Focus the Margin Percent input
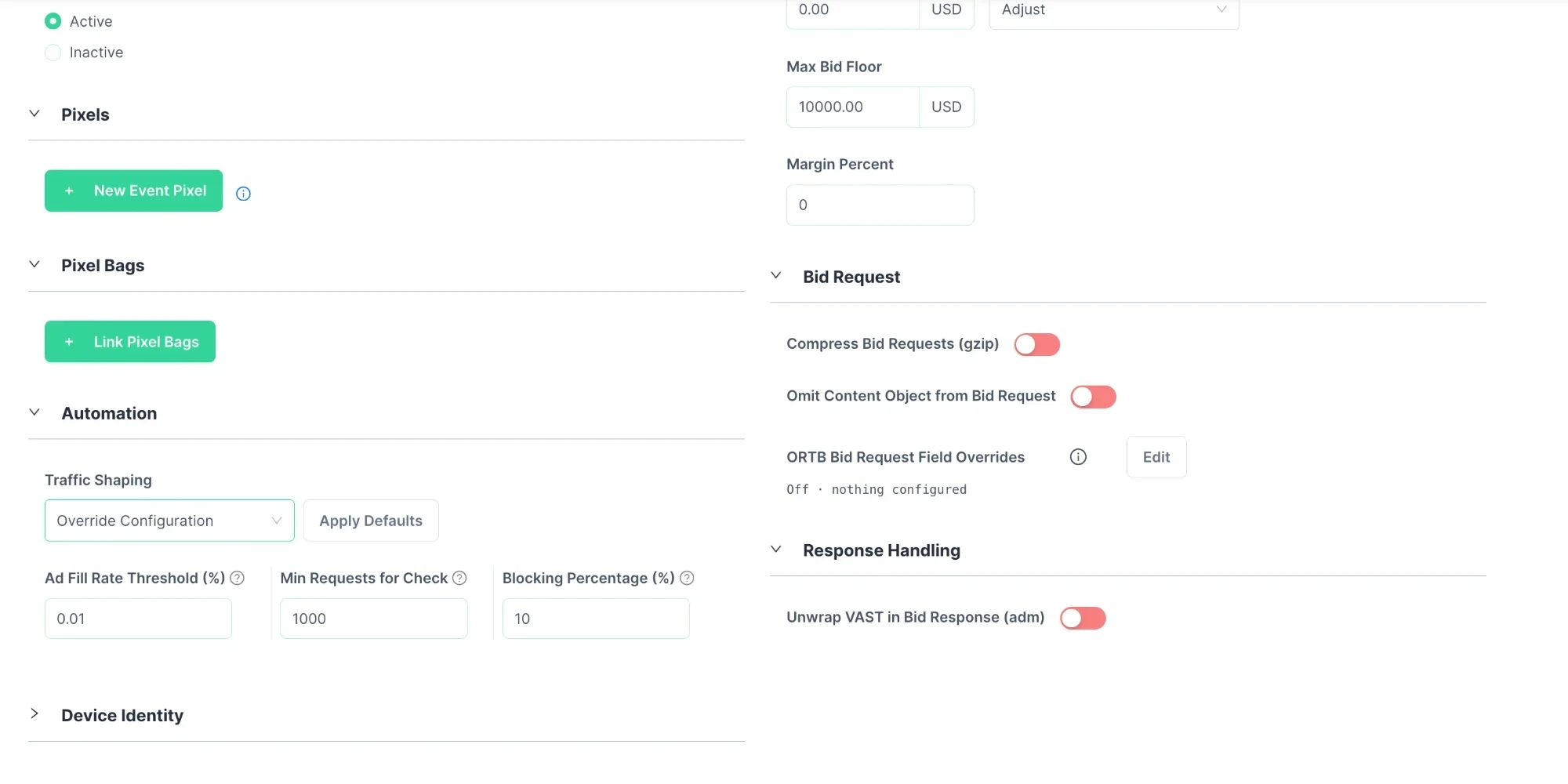The height and width of the screenshot is (784, 1568). pos(880,205)
